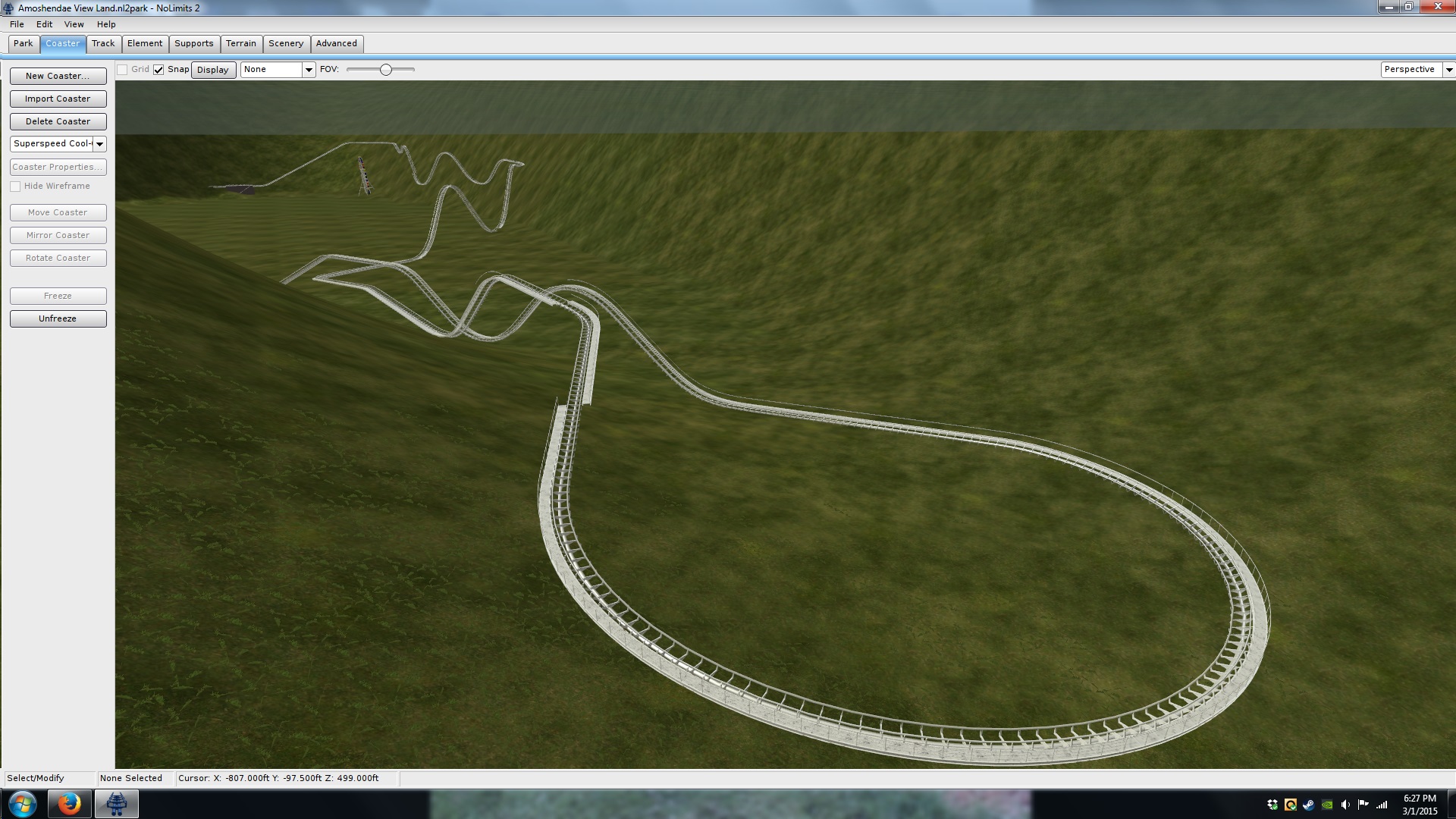Toggle the Hide Wireframe checkbox

15,187
